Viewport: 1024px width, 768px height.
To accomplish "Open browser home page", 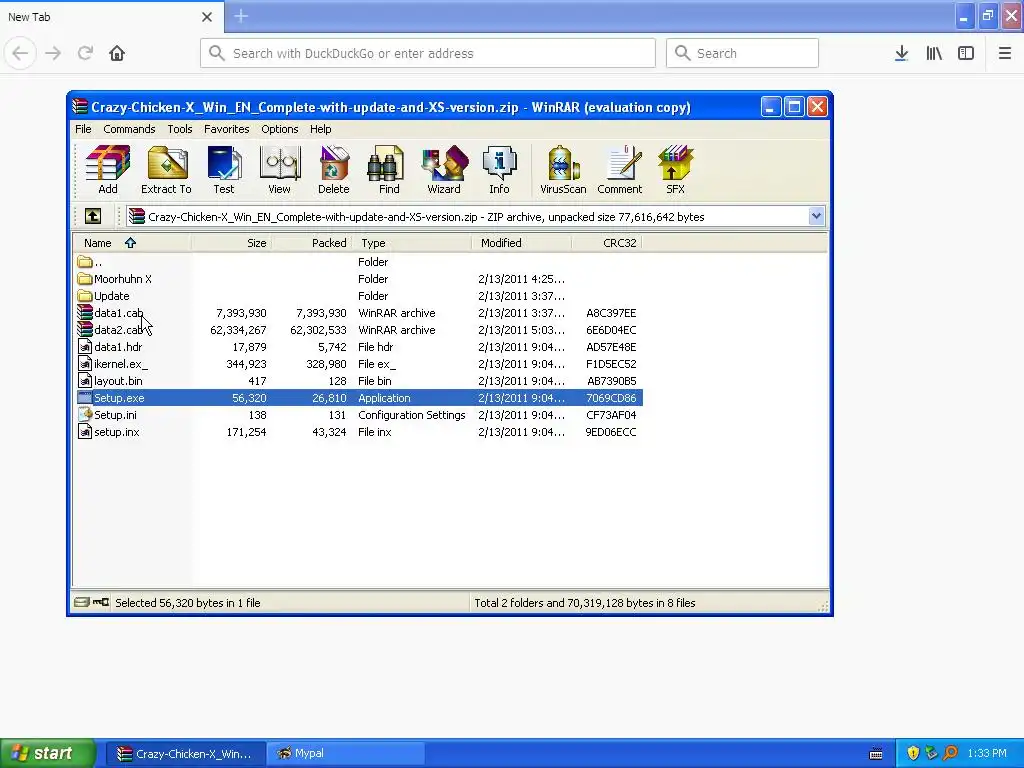I will [x=117, y=53].
